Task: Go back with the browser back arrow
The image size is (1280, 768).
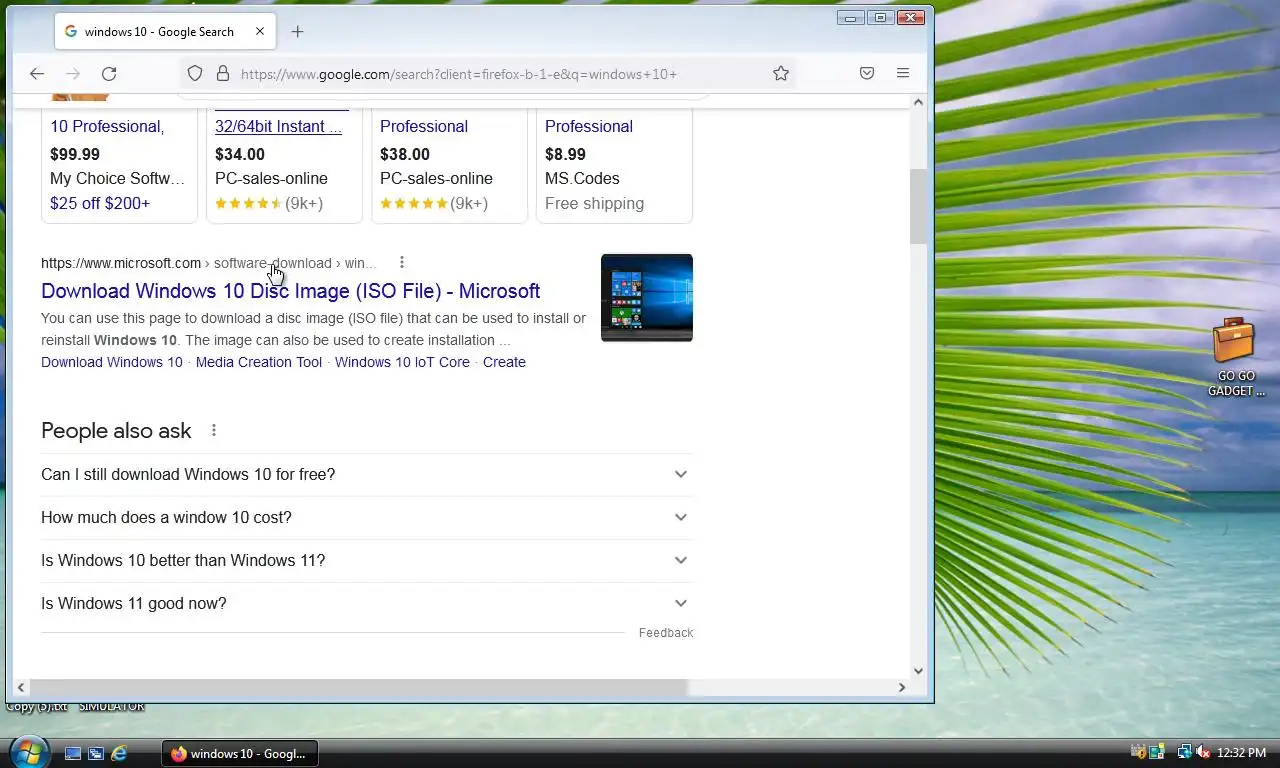Action: [x=37, y=73]
